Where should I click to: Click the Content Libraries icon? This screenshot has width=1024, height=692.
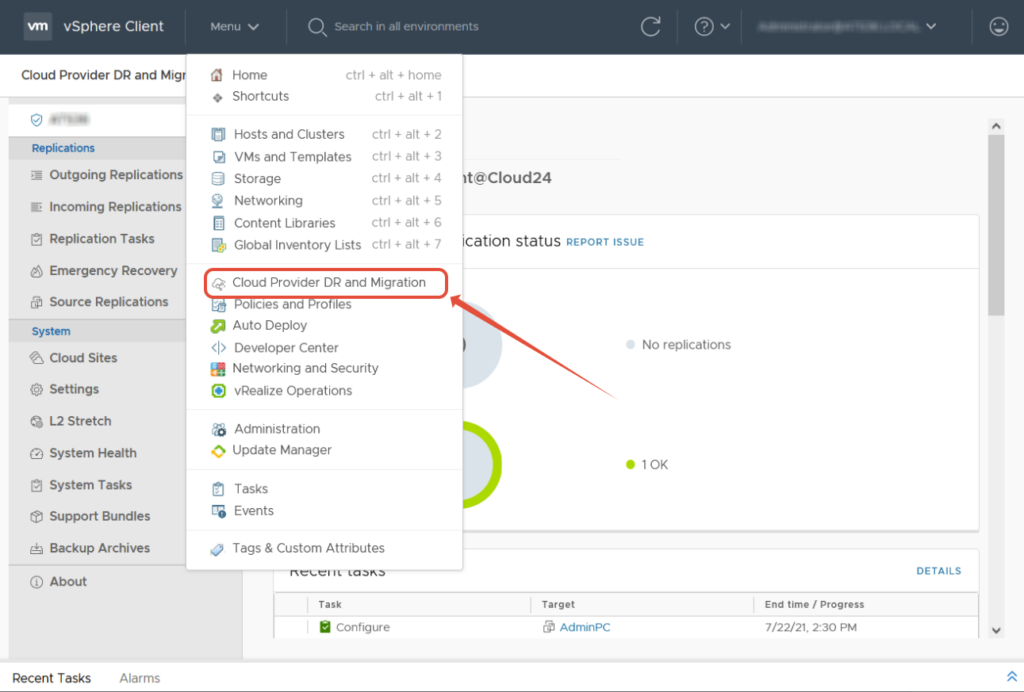tap(218, 223)
